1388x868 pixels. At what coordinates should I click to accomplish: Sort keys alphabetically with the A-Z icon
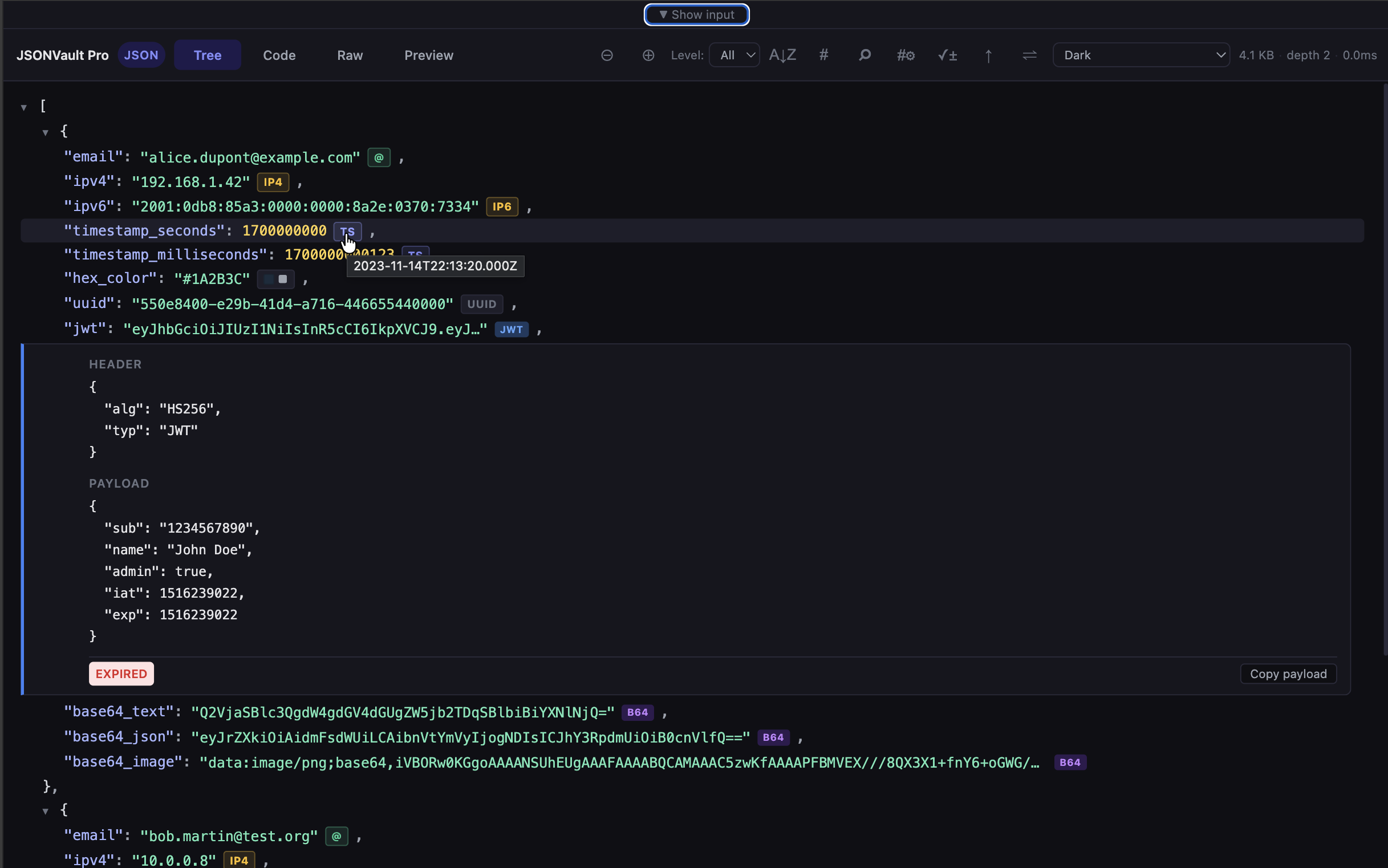(782, 55)
